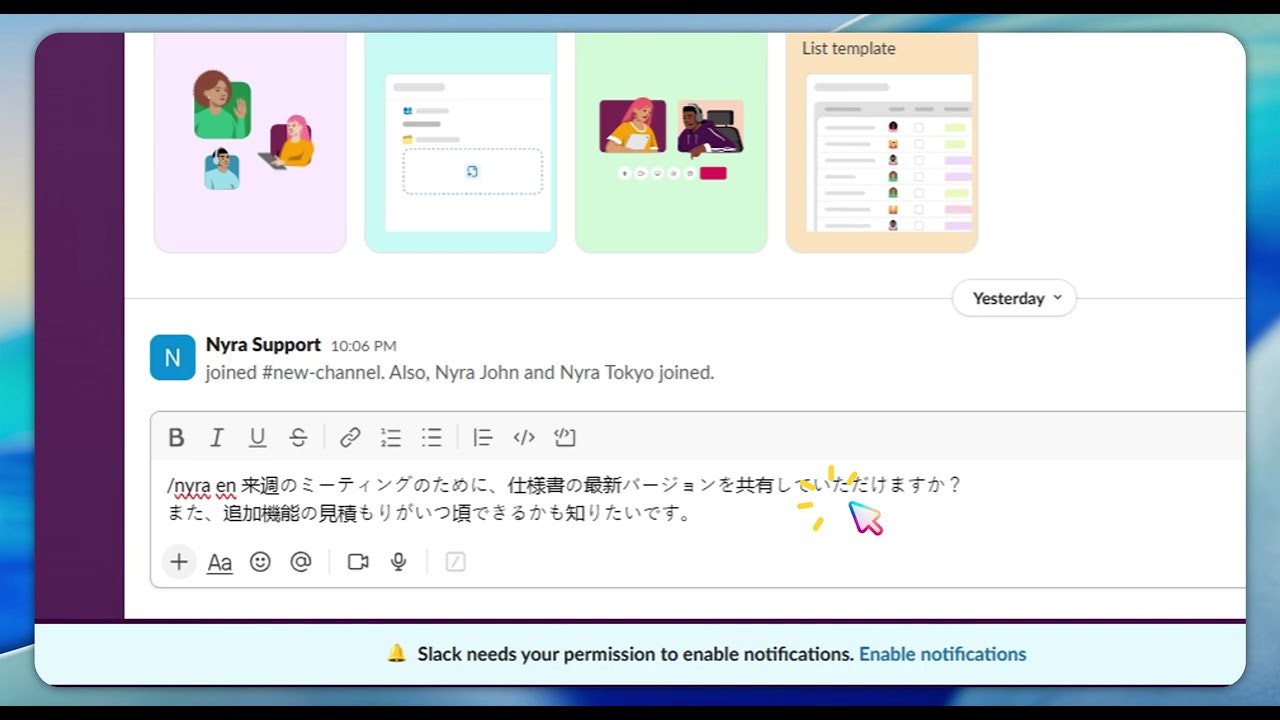Start an ordered numbered list
This screenshot has width=1280, height=720.
[x=391, y=437]
